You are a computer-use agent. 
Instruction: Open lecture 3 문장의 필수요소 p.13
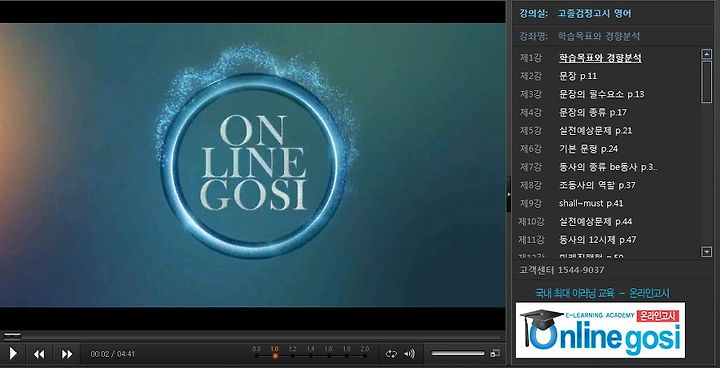602,94
